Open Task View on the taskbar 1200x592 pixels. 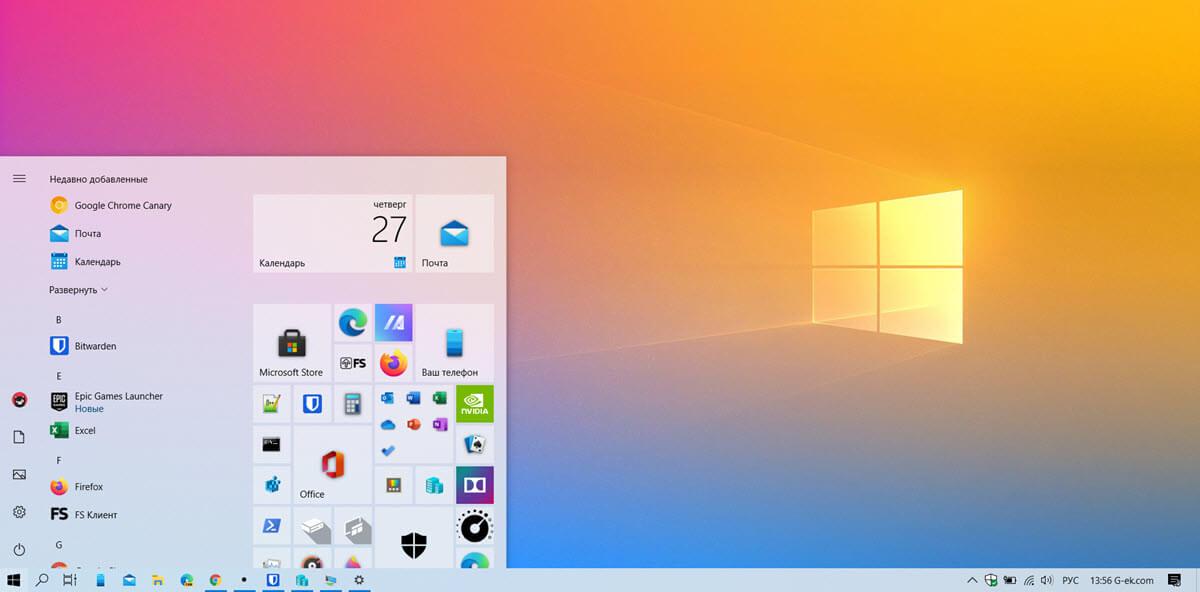click(70, 580)
